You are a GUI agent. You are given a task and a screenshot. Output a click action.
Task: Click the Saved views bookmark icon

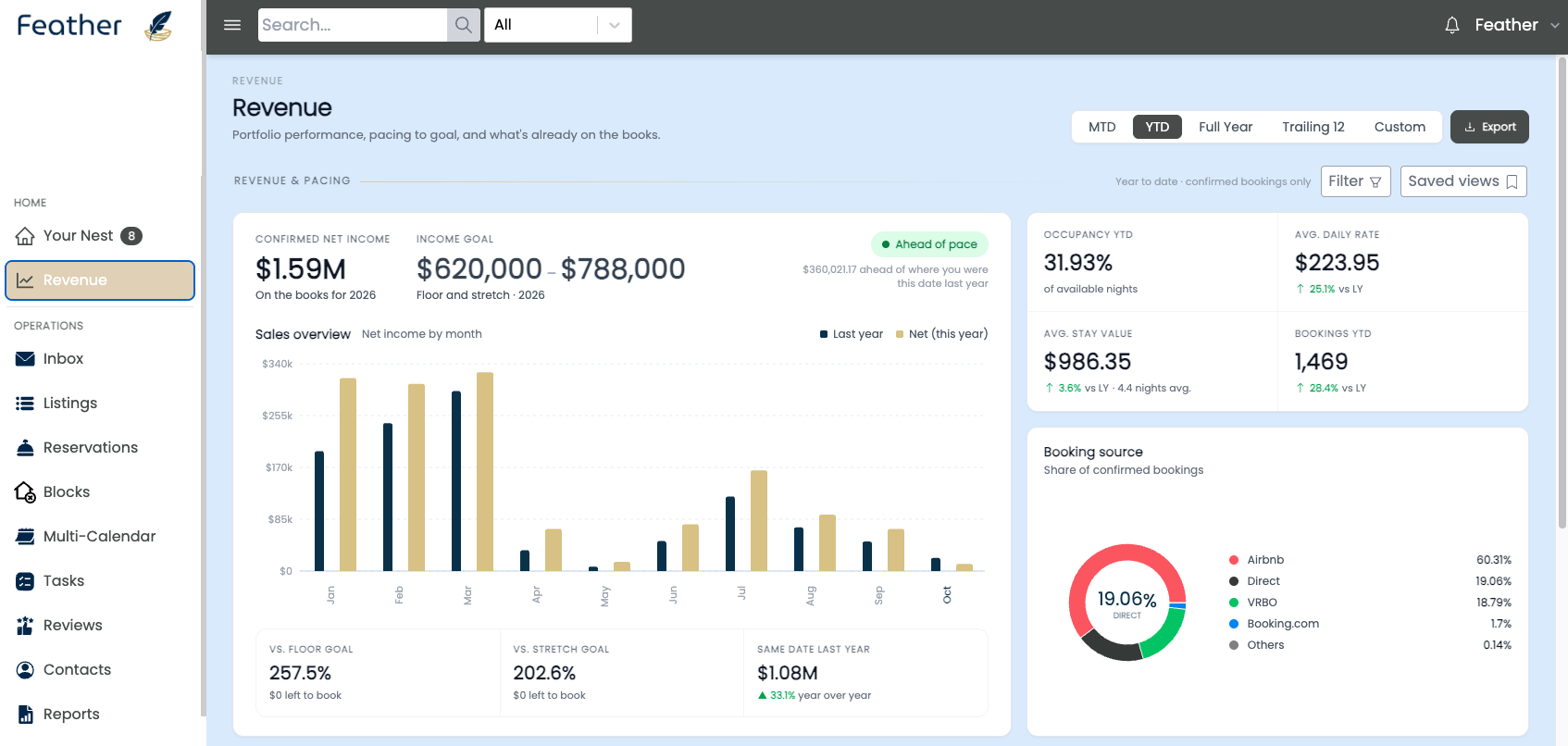(1512, 181)
